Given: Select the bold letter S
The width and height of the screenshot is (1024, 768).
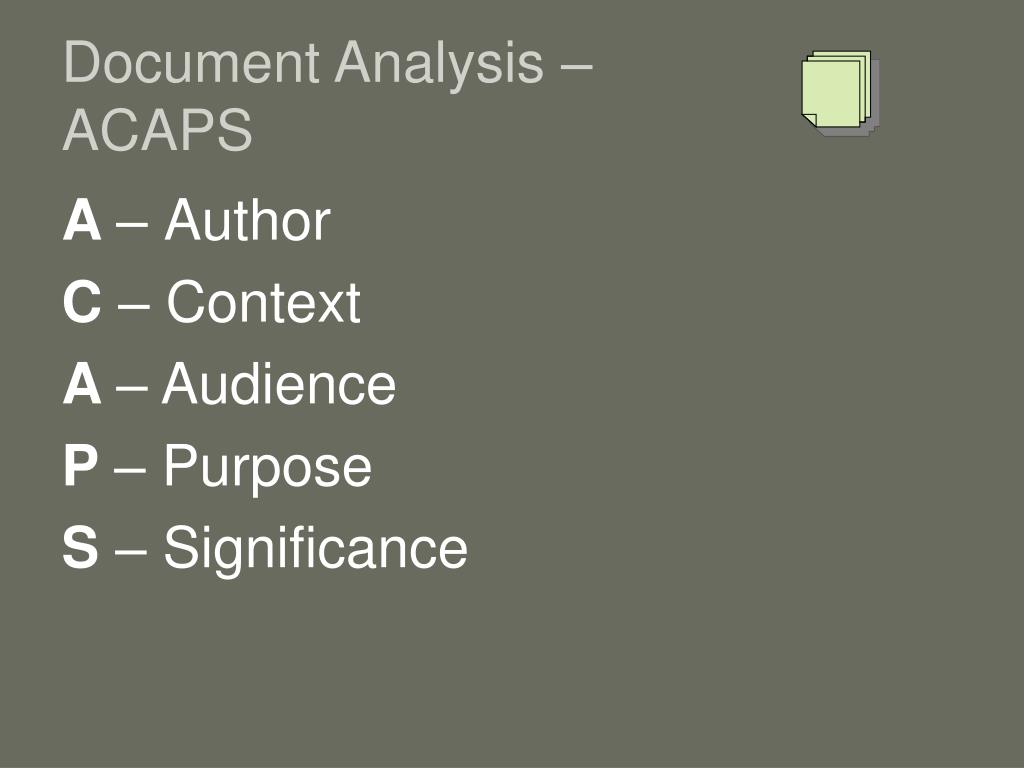Looking at the screenshot, I should pos(81,547).
